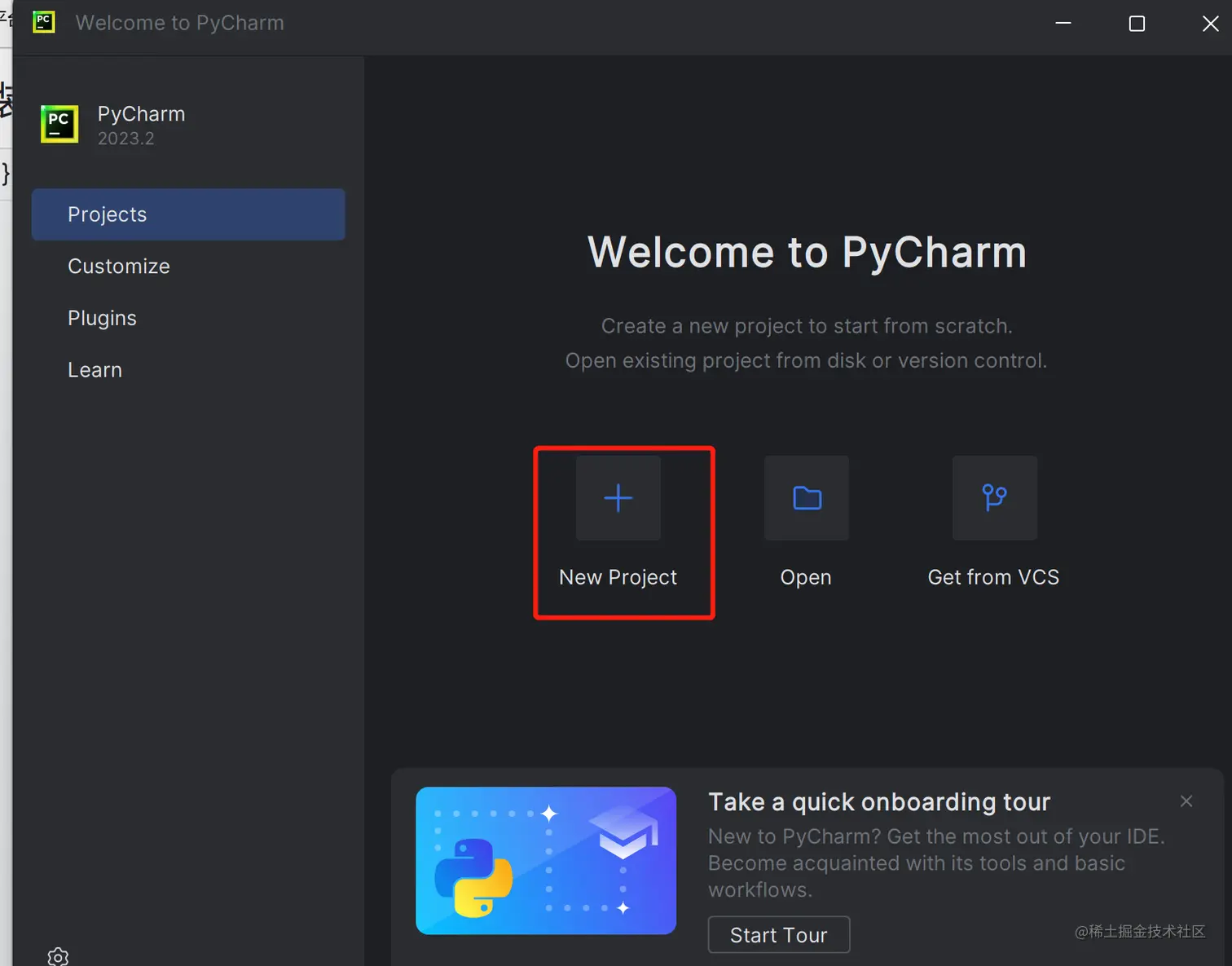Click the 'Get from VCS' label
This screenshot has height=966, width=1232.
point(994,577)
